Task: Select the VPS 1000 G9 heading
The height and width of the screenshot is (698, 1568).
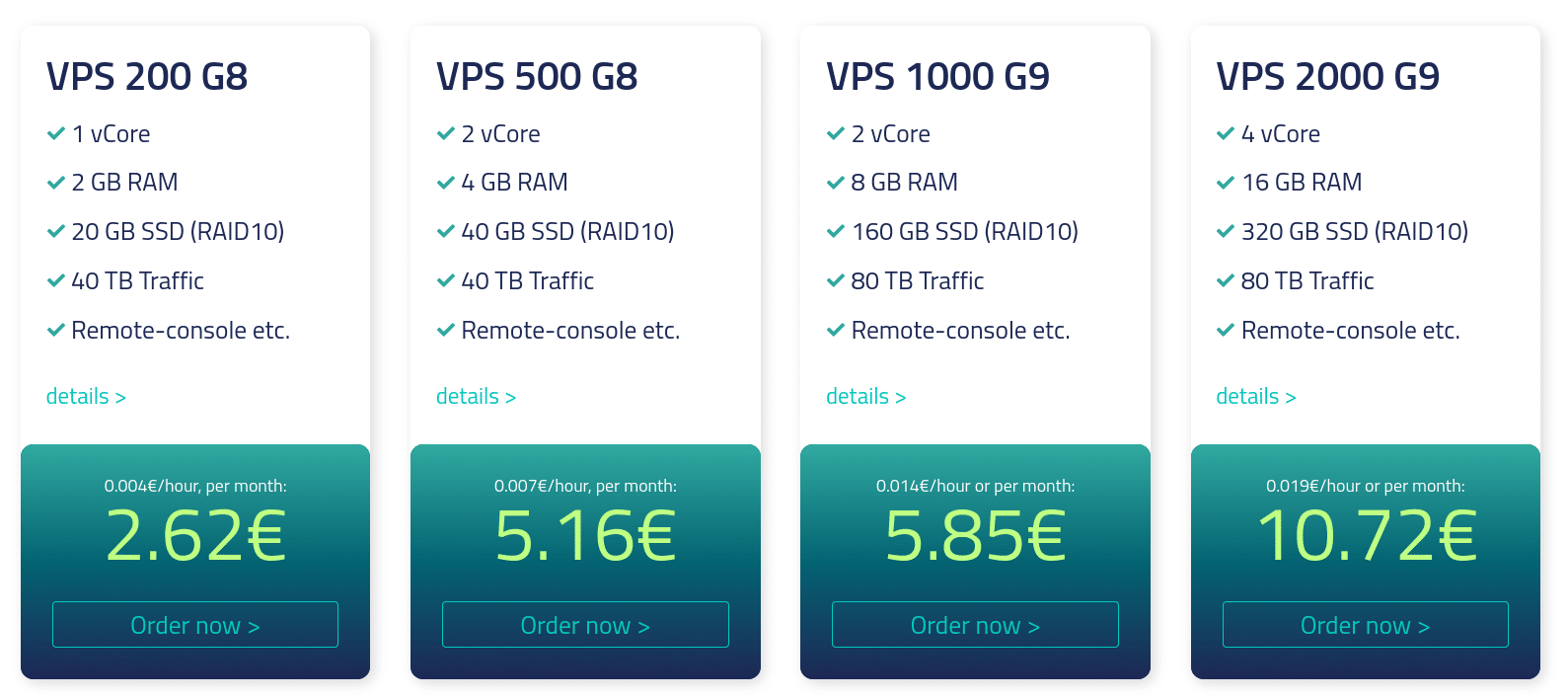Action: 937,76
